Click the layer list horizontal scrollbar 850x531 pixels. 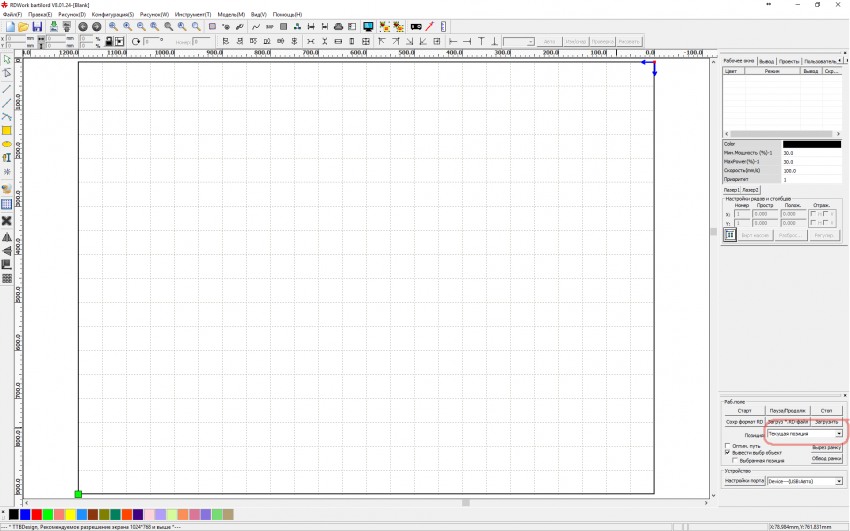click(781, 133)
